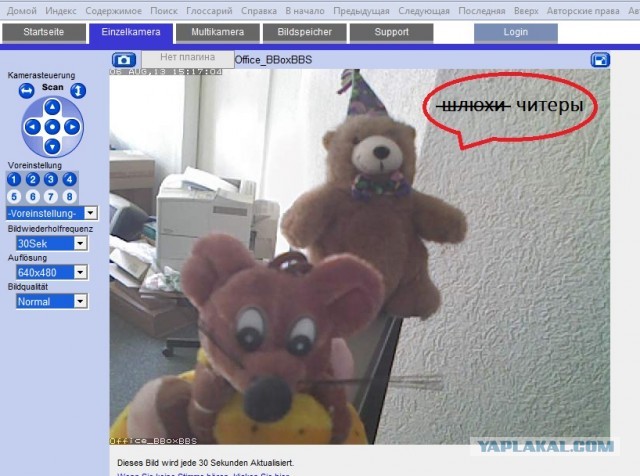Switch to the Einzelkamera tab
The width and height of the screenshot is (640, 476).
tap(131, 32)
